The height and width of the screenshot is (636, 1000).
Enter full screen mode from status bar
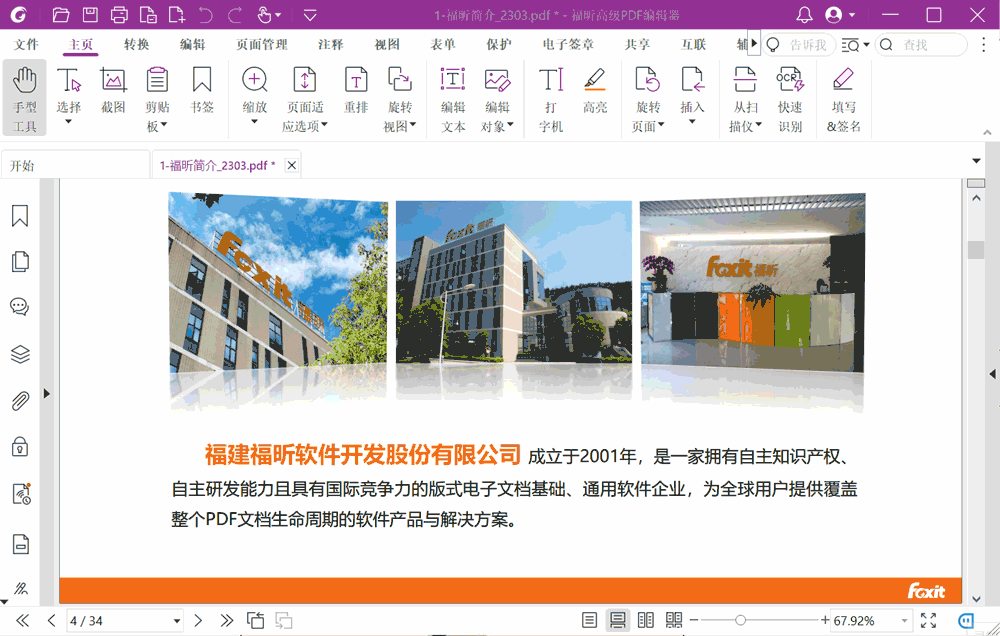pos(929,620)
